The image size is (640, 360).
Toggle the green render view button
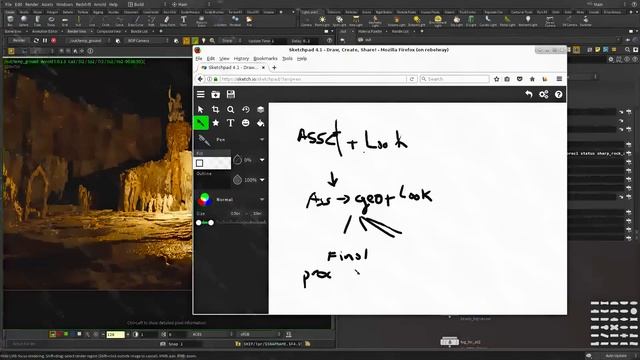coord(195,40)
